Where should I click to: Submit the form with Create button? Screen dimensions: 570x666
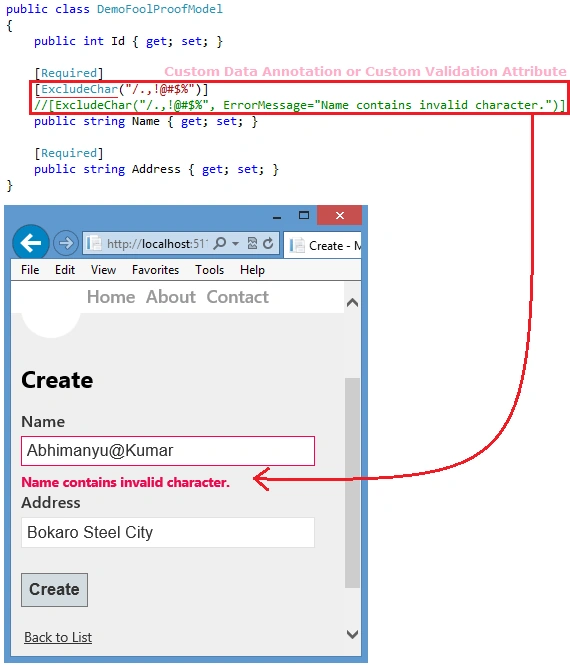point(54,590)
